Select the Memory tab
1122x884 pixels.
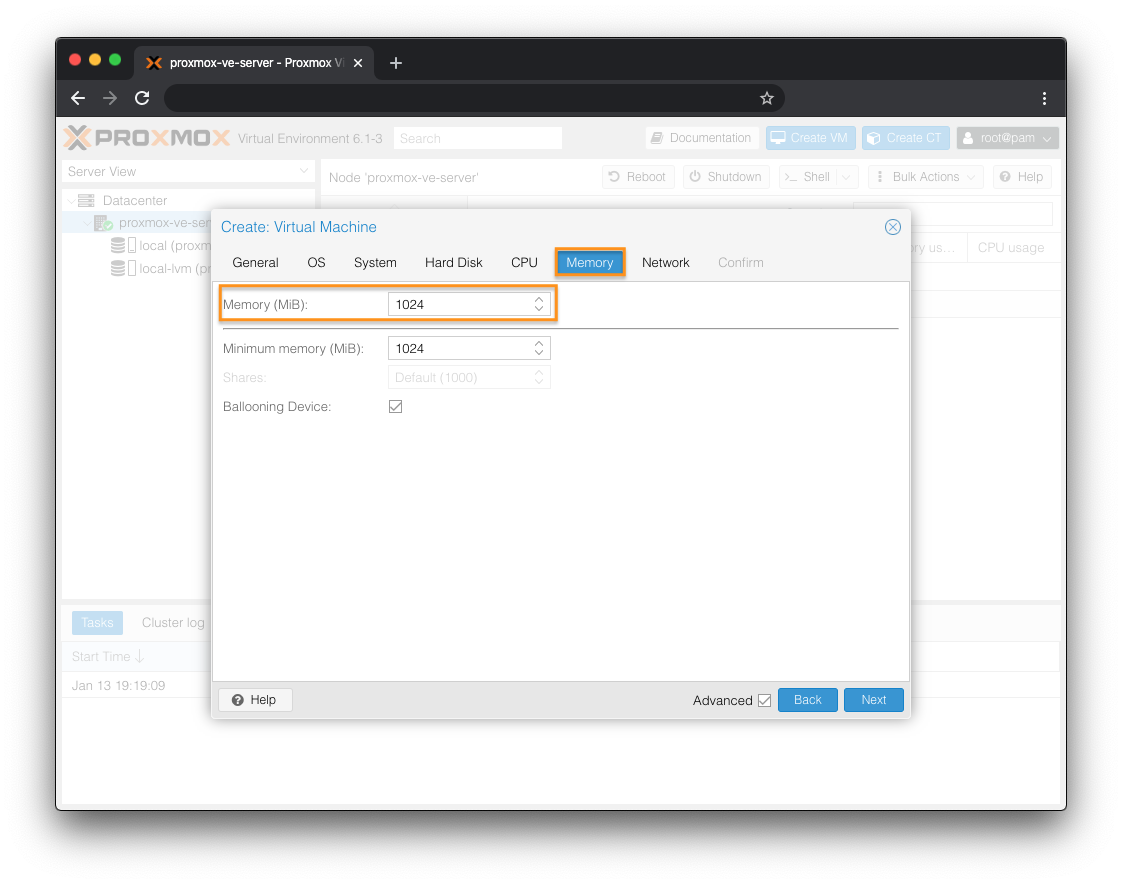click(x=590, y=263)
